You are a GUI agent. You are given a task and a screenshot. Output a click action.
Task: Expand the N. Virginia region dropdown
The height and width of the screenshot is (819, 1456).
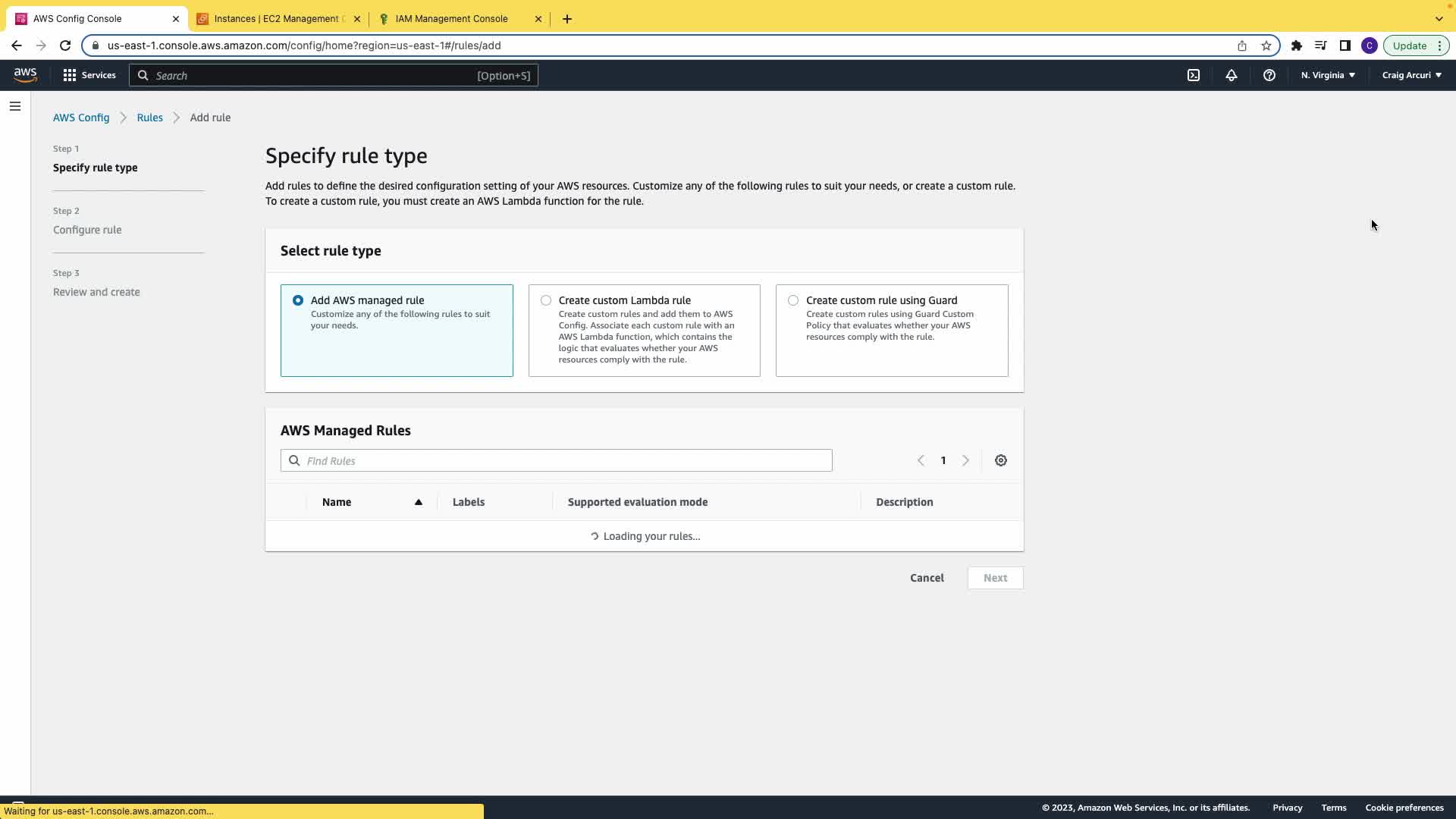1328,75
